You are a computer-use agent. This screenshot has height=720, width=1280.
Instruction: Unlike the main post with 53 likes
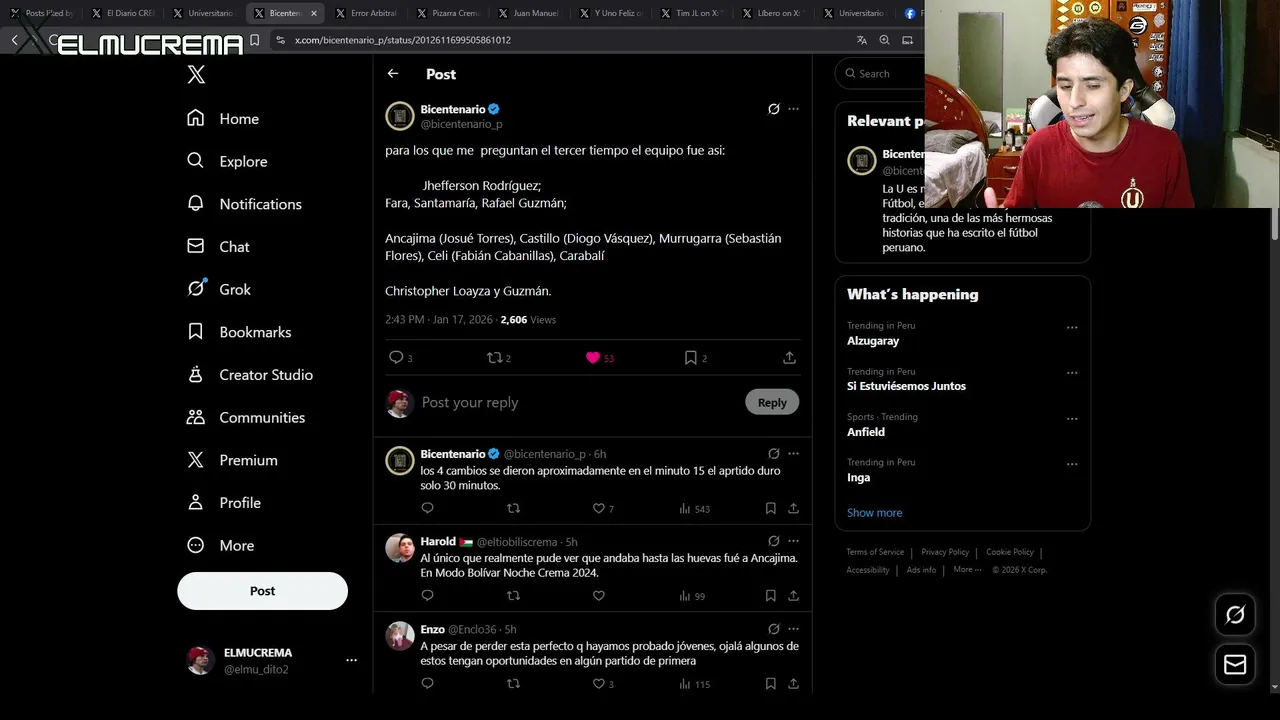pos(599,358)
